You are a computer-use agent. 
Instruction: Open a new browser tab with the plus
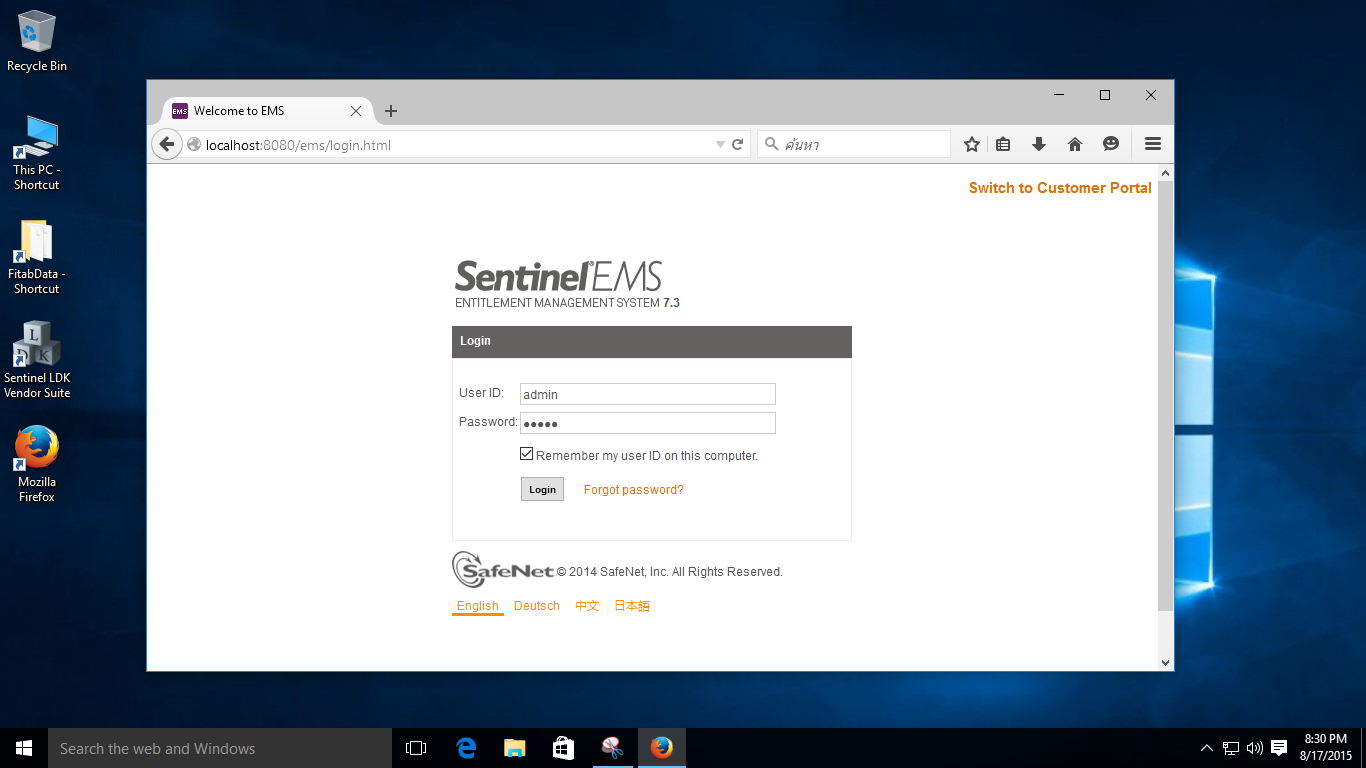390,111
